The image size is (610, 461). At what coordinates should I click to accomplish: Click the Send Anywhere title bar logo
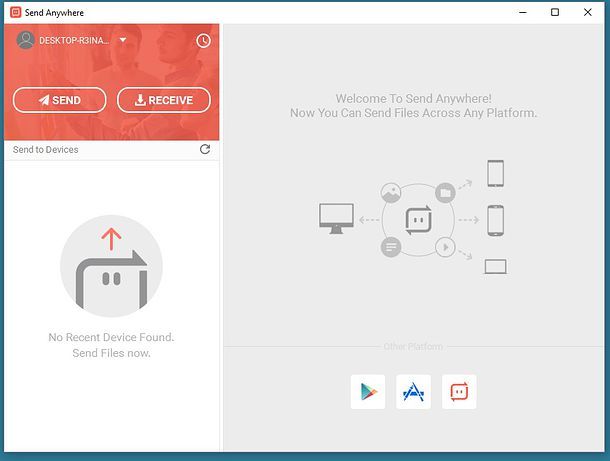16,12
